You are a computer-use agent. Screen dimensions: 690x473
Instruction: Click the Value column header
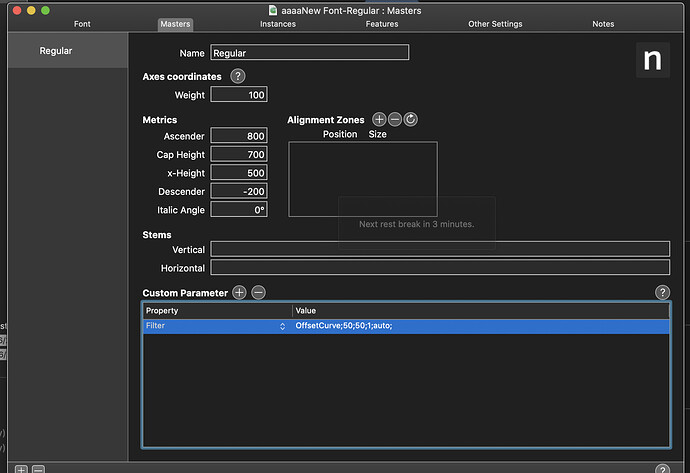[481, 311]
